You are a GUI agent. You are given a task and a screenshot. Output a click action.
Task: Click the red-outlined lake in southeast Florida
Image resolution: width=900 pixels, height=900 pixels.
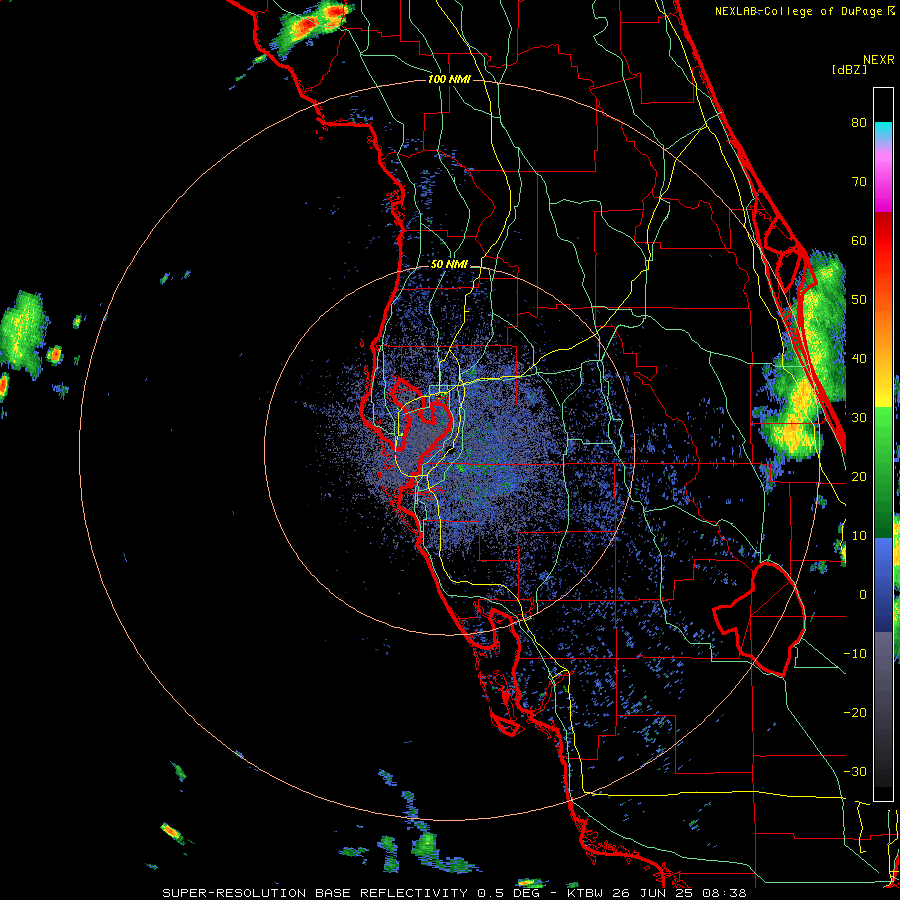tap(759, 619)
